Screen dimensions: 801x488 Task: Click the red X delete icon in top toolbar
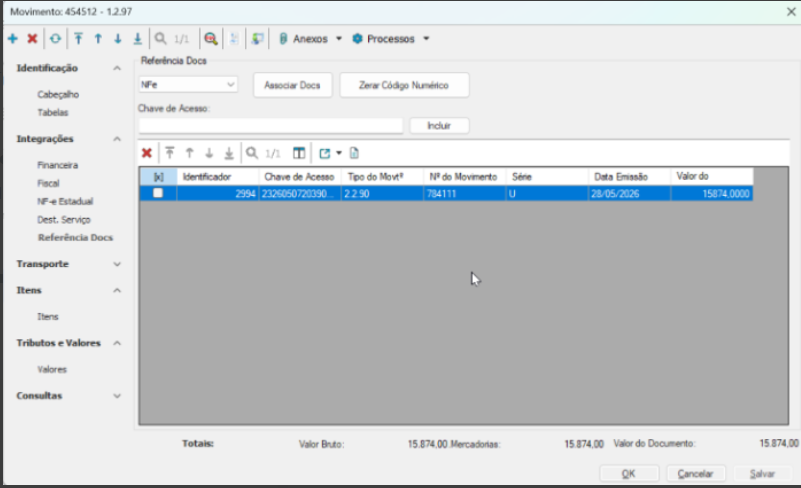point(32,39)
